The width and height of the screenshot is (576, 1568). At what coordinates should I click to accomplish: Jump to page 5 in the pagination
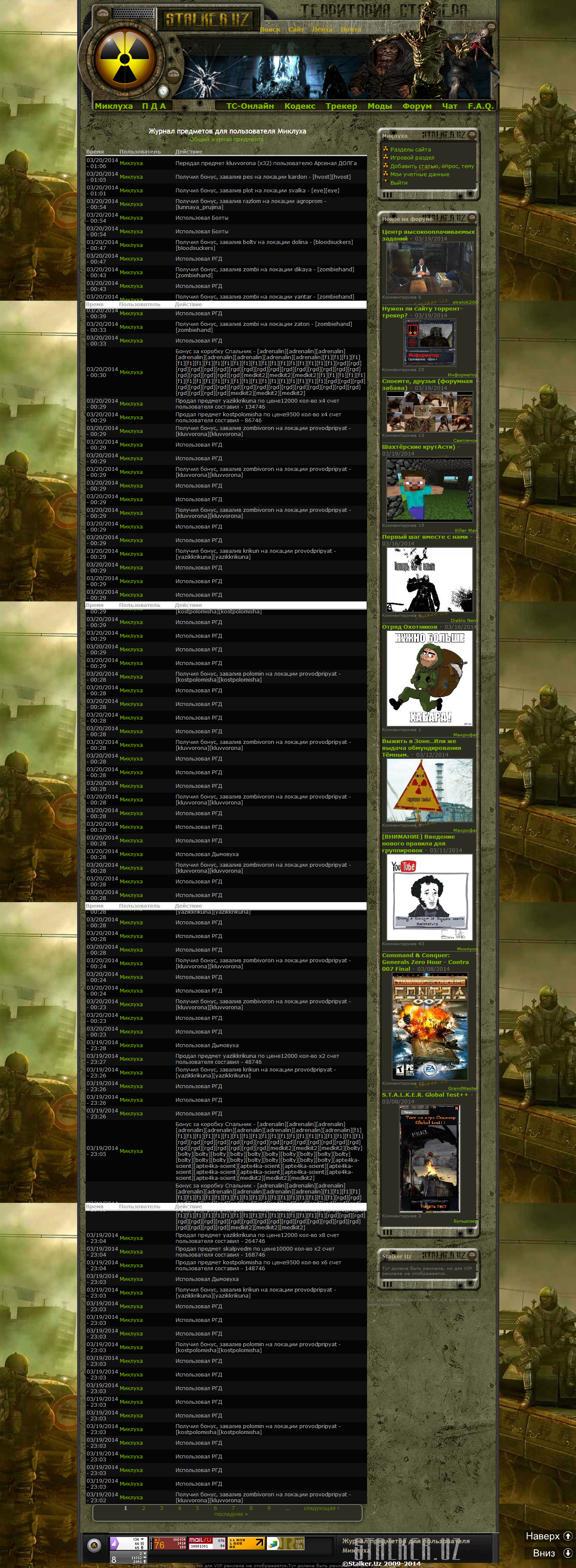[x=197, y=1508]
